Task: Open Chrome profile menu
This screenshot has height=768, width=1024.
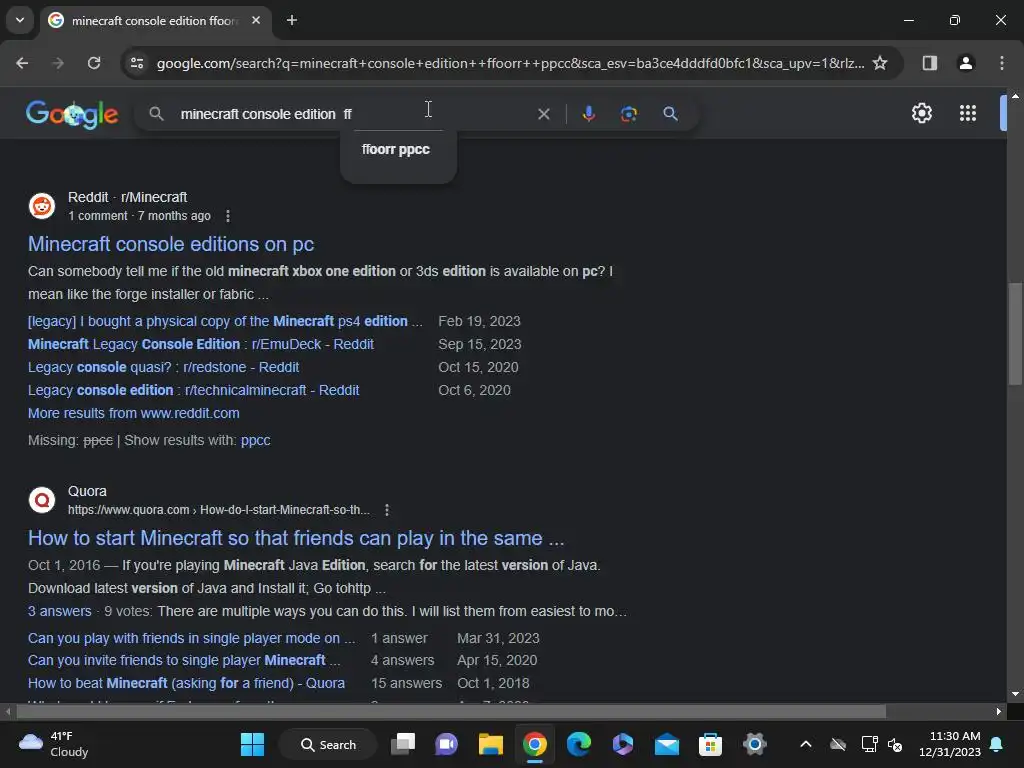Action: point(965,63)
